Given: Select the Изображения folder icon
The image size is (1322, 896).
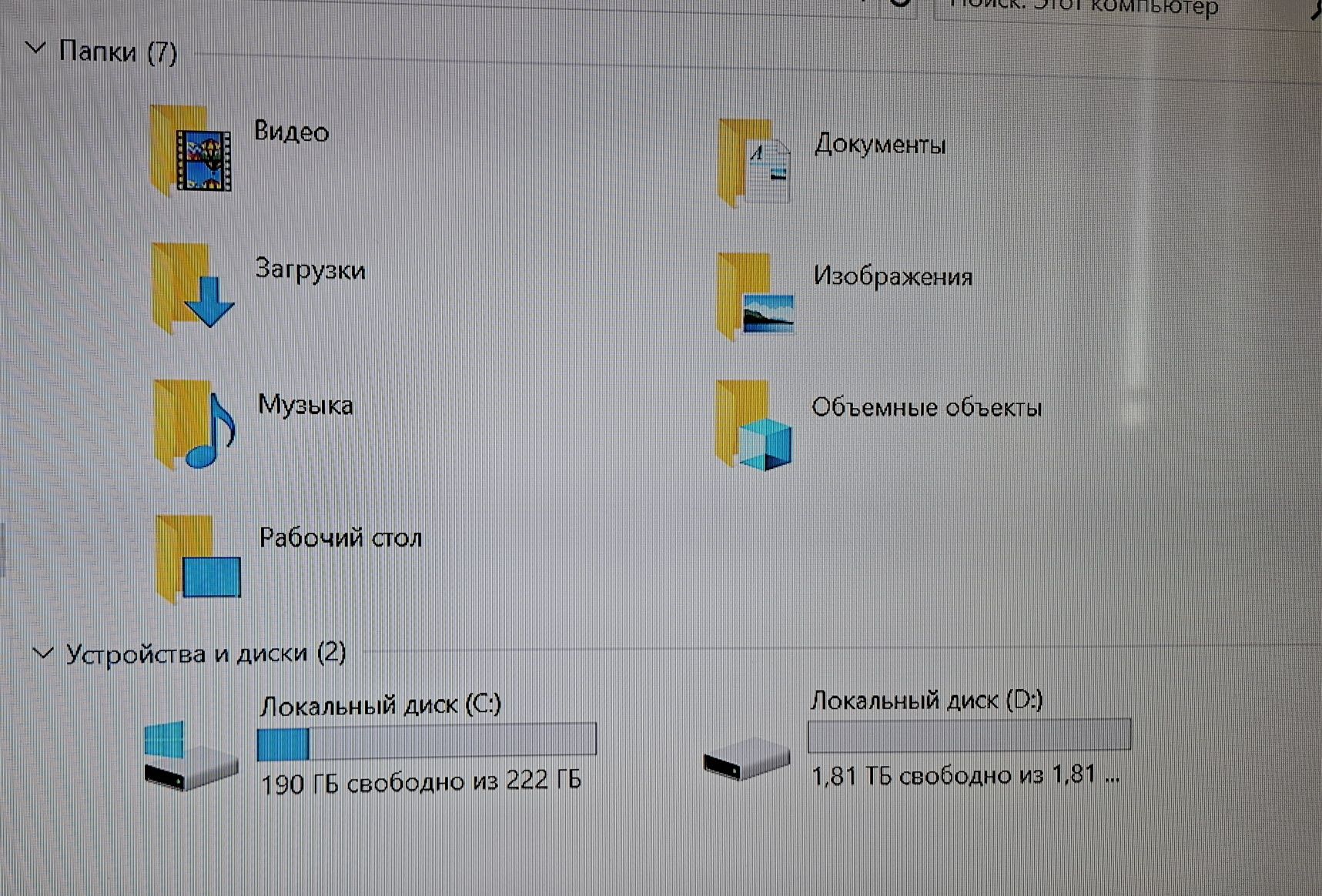Looking at the screenshot, I should click(755, 297).
